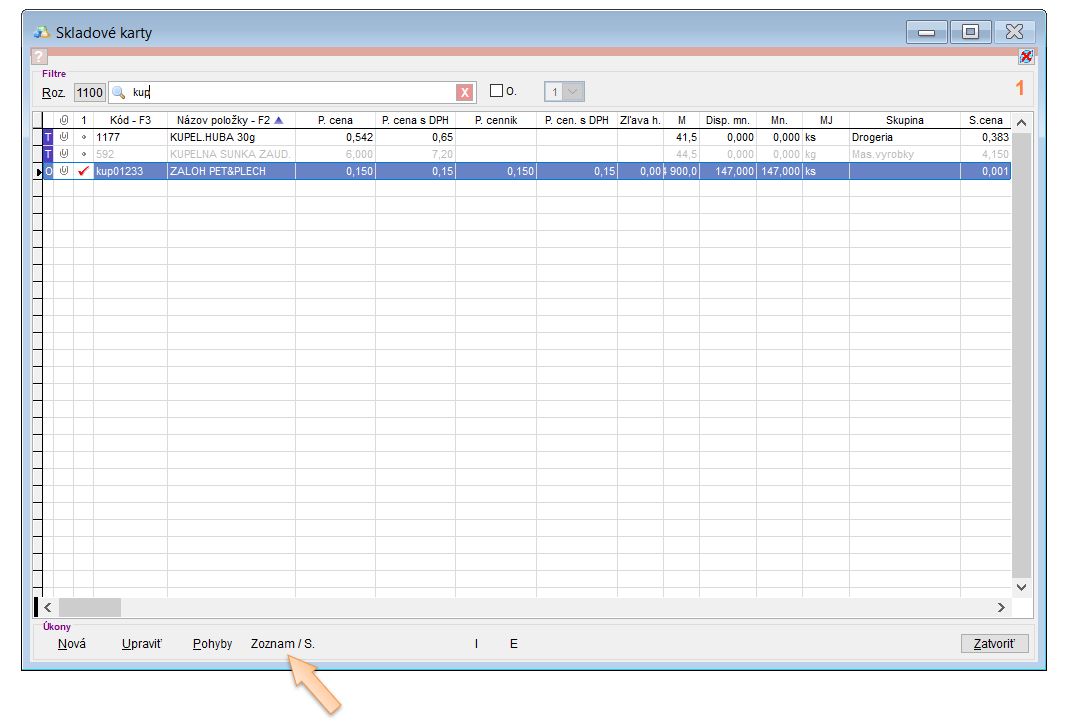The width and height of the screenshot is (1065, 728).
Task: Click the pin icon at top right
Action: (x=1025, y=57)
